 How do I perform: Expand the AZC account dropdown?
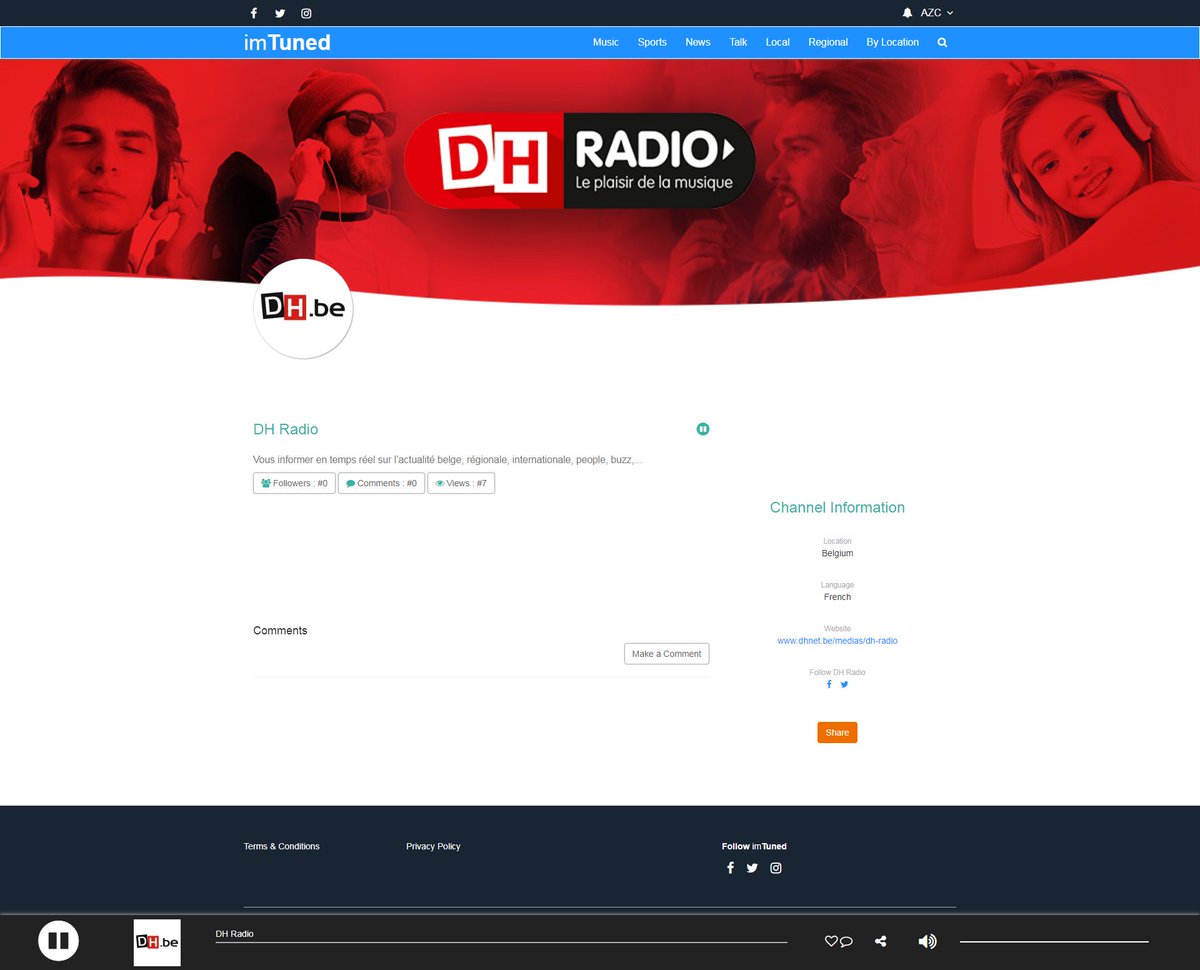coord(937,13)
